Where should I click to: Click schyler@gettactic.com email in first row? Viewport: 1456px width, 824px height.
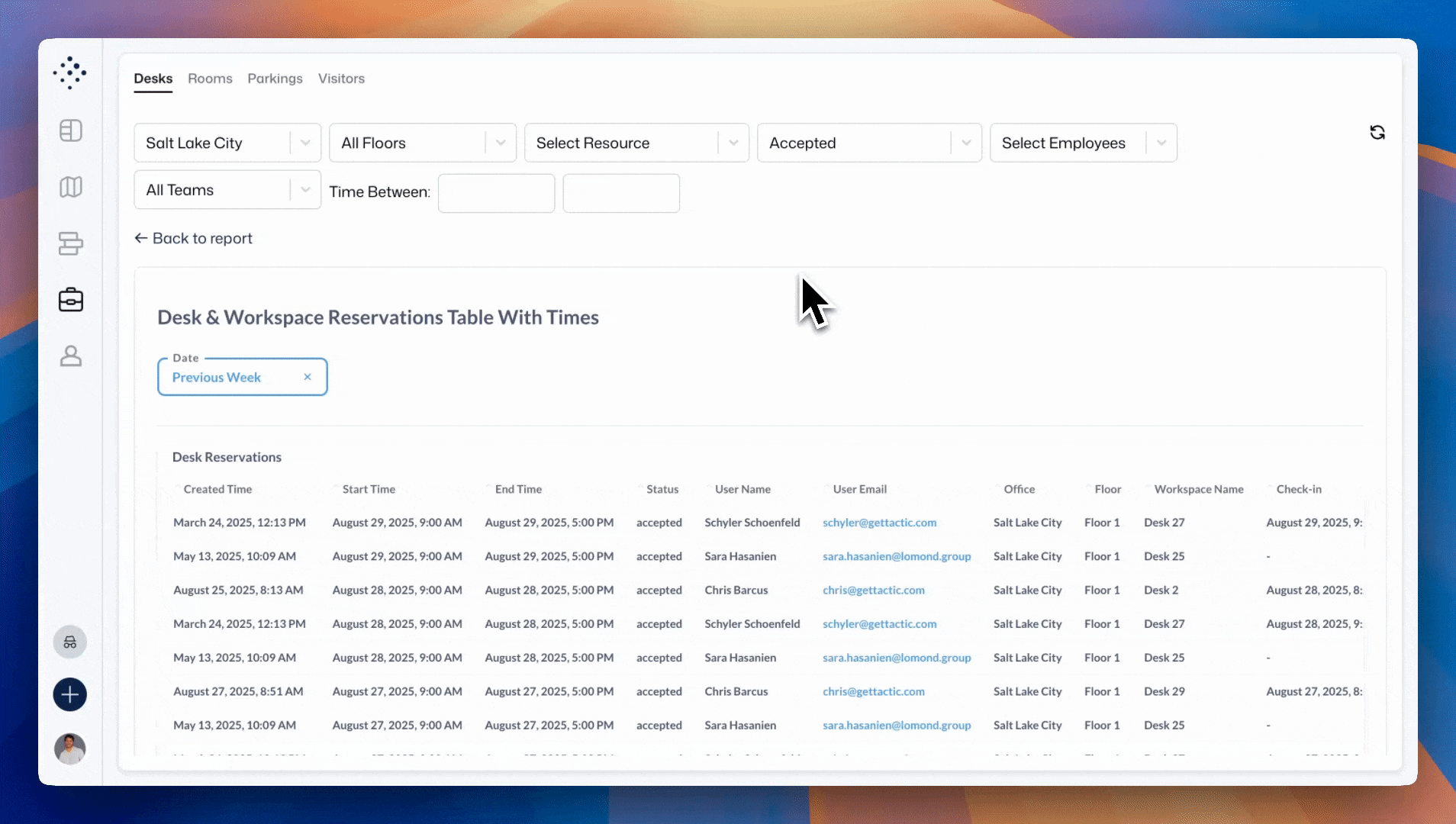(879, 523)
